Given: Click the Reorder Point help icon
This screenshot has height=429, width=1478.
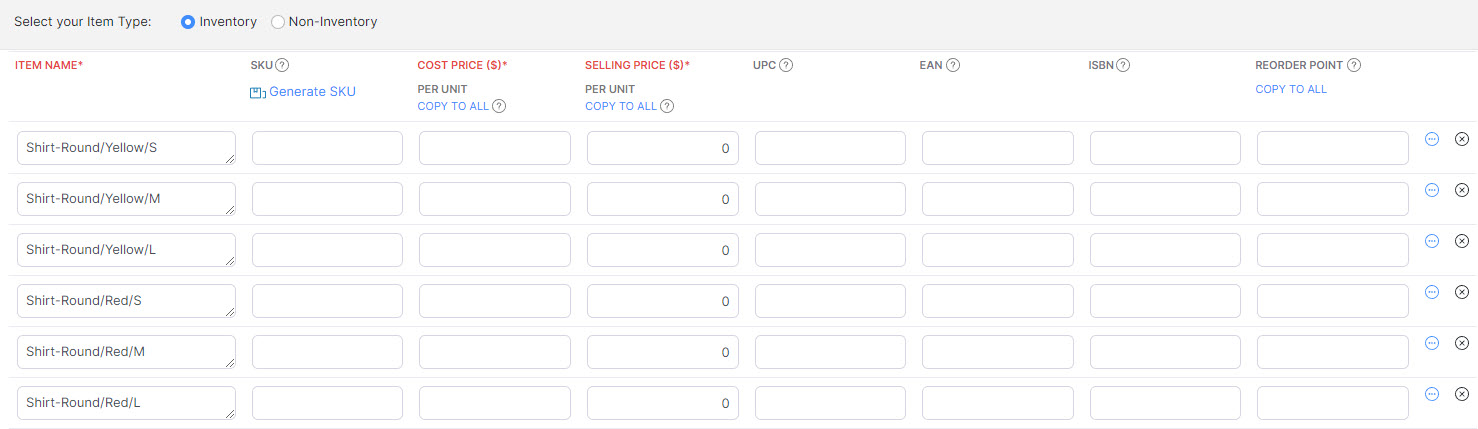Looking at the screenshot, I should click(x=1354, y=65).
